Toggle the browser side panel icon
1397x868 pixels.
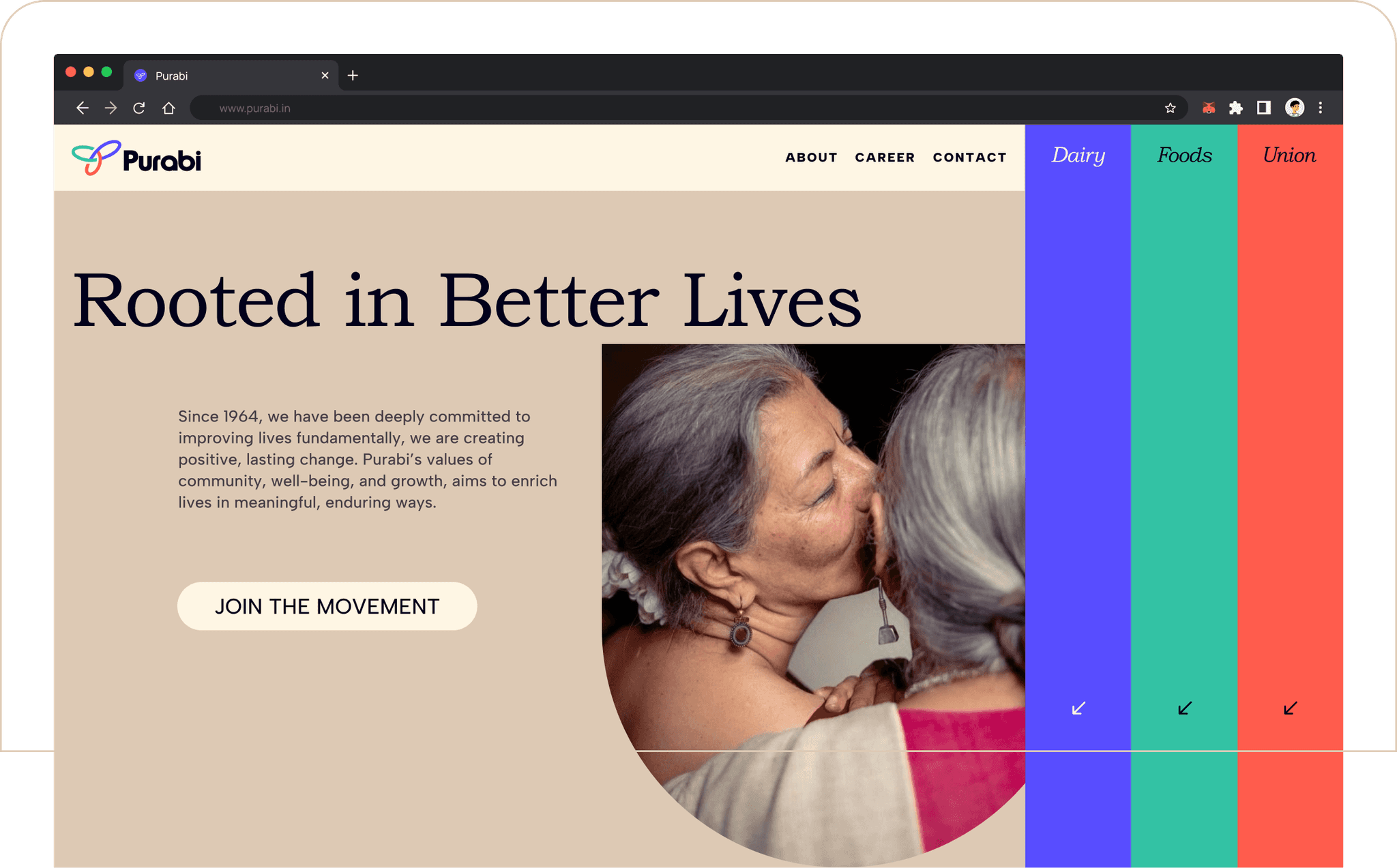1264,108
